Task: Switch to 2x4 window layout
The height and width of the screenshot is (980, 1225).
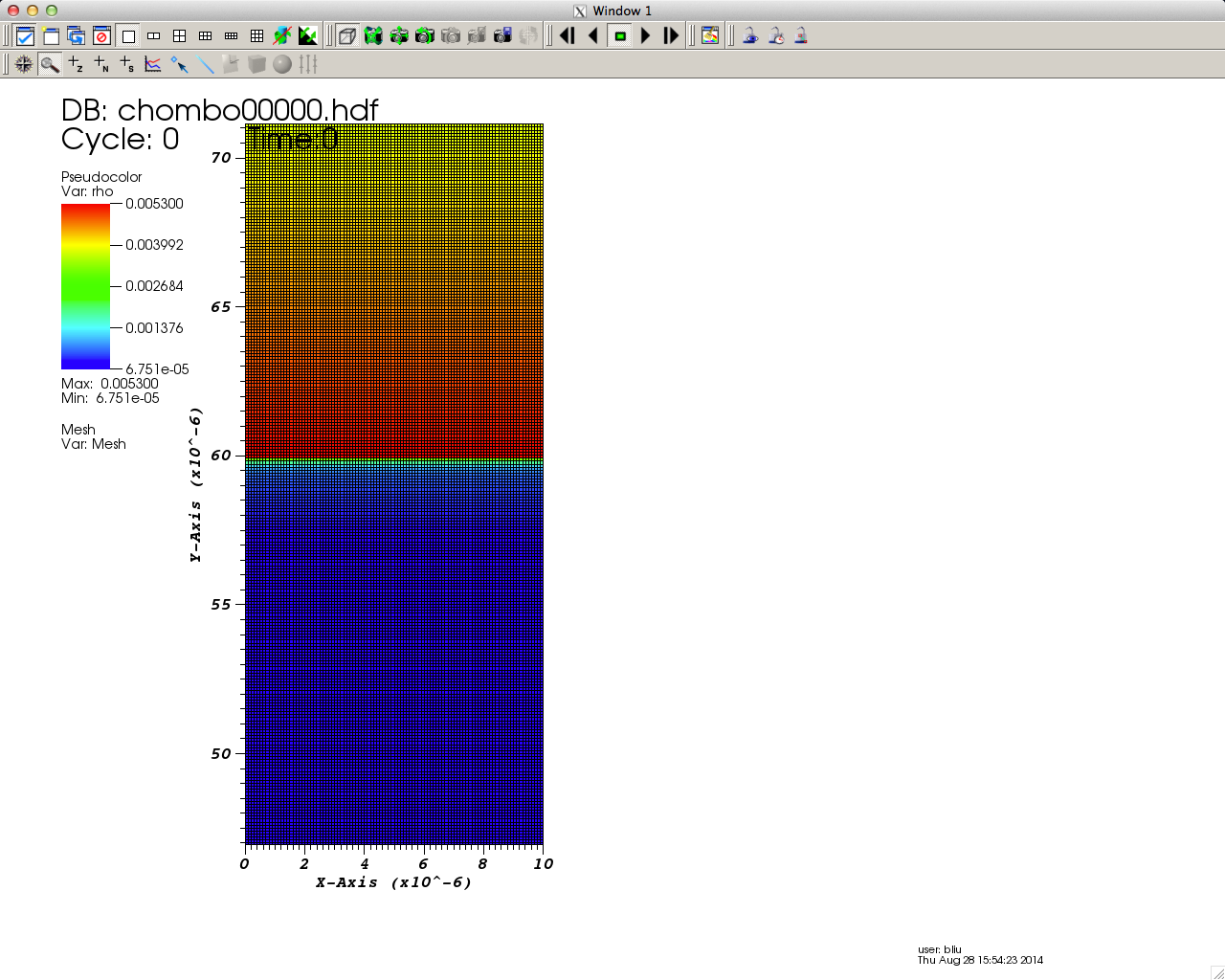Action: click(x=232, y=36)
